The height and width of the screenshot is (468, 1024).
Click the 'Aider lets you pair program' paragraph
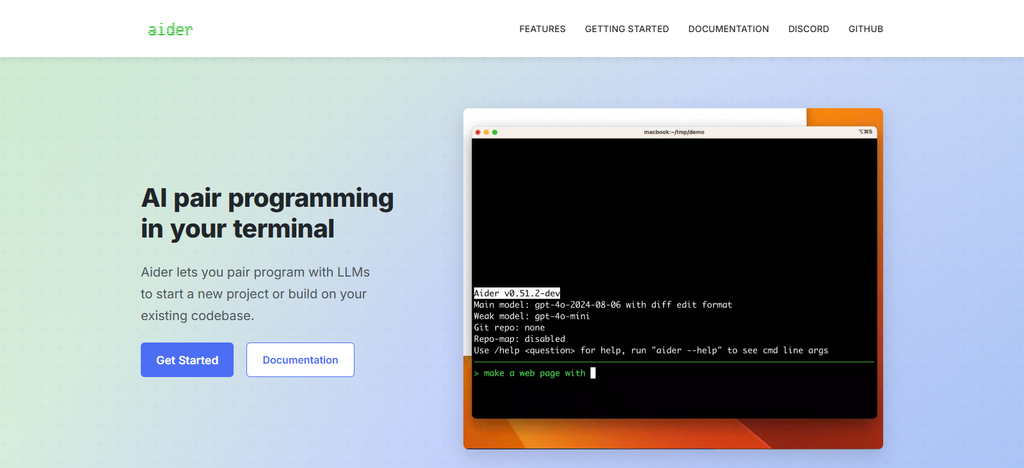255,294
